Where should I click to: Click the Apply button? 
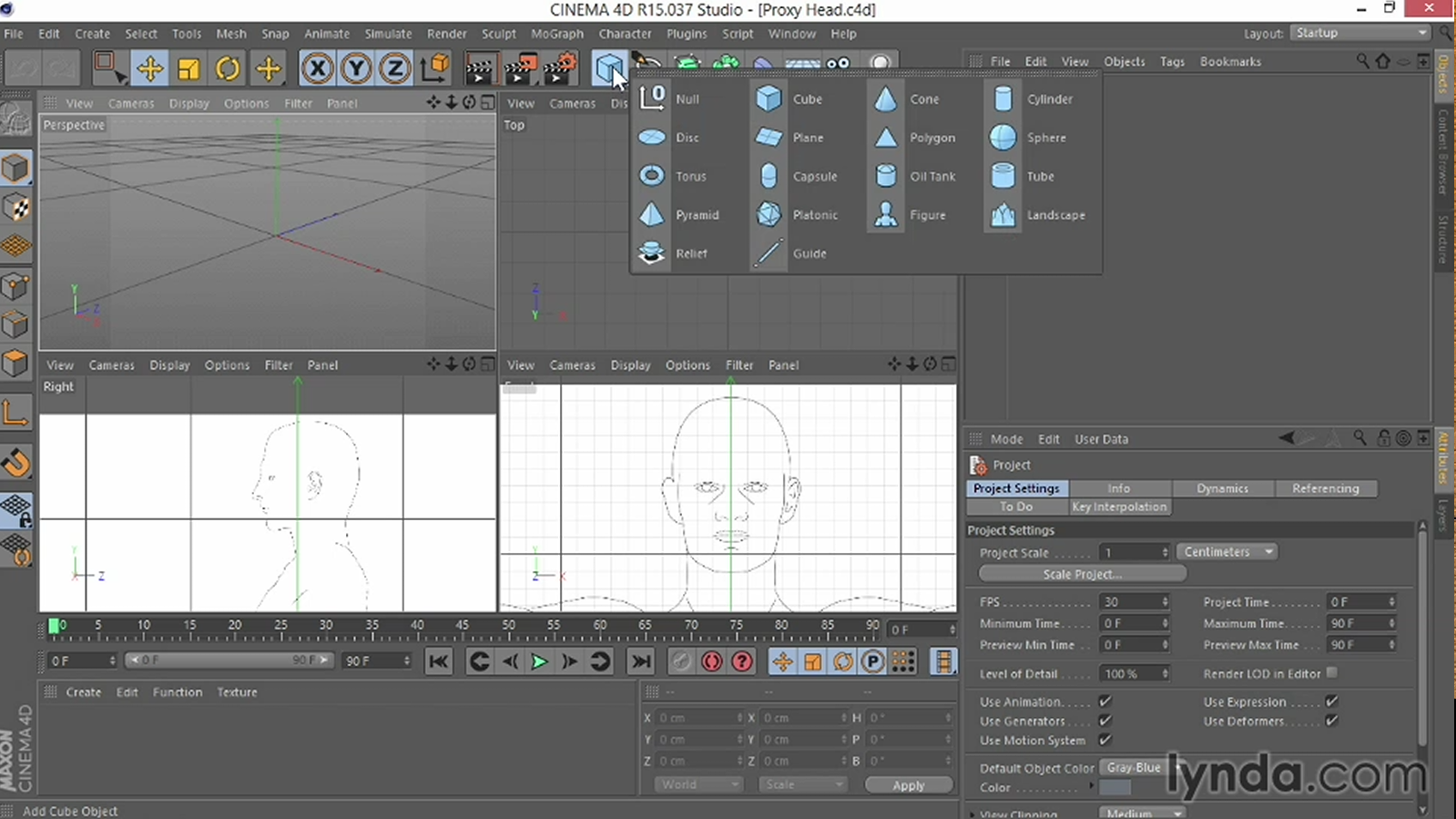coord(908,785)
